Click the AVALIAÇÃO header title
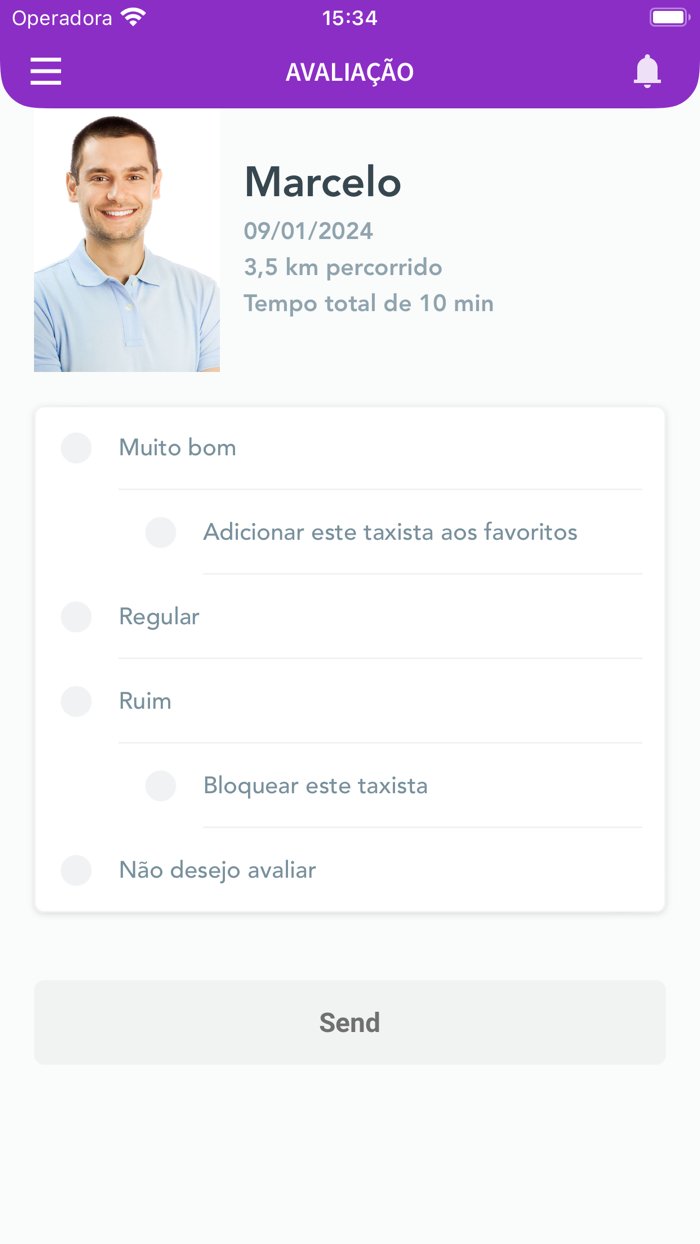The width and height of the screenshot is (700, 1244). point(349,71)
